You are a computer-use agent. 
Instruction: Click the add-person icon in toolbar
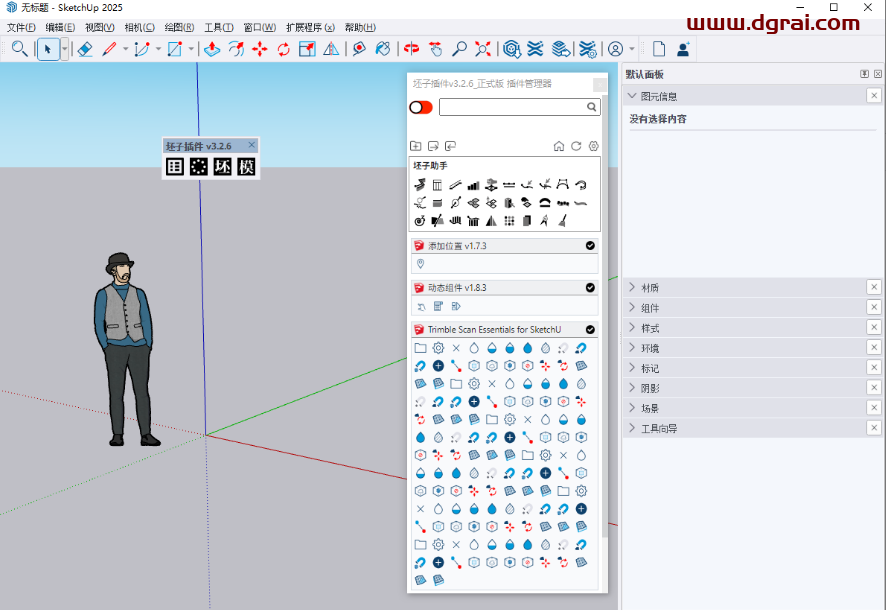[x=683, y=49]
